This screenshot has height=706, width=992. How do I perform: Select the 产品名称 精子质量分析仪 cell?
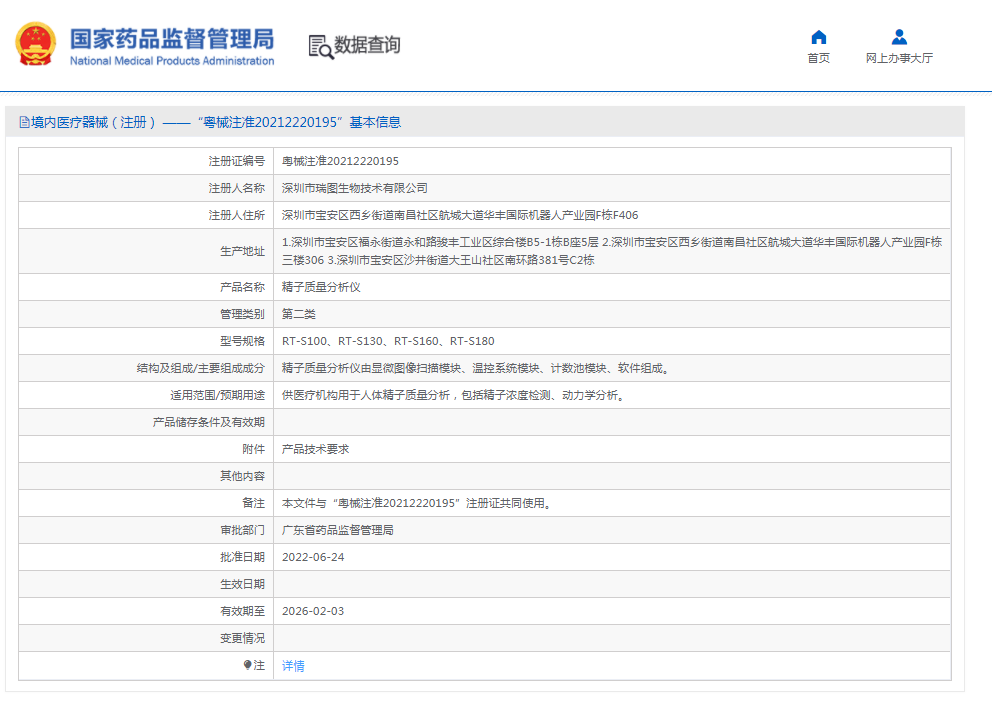point(320,286)
